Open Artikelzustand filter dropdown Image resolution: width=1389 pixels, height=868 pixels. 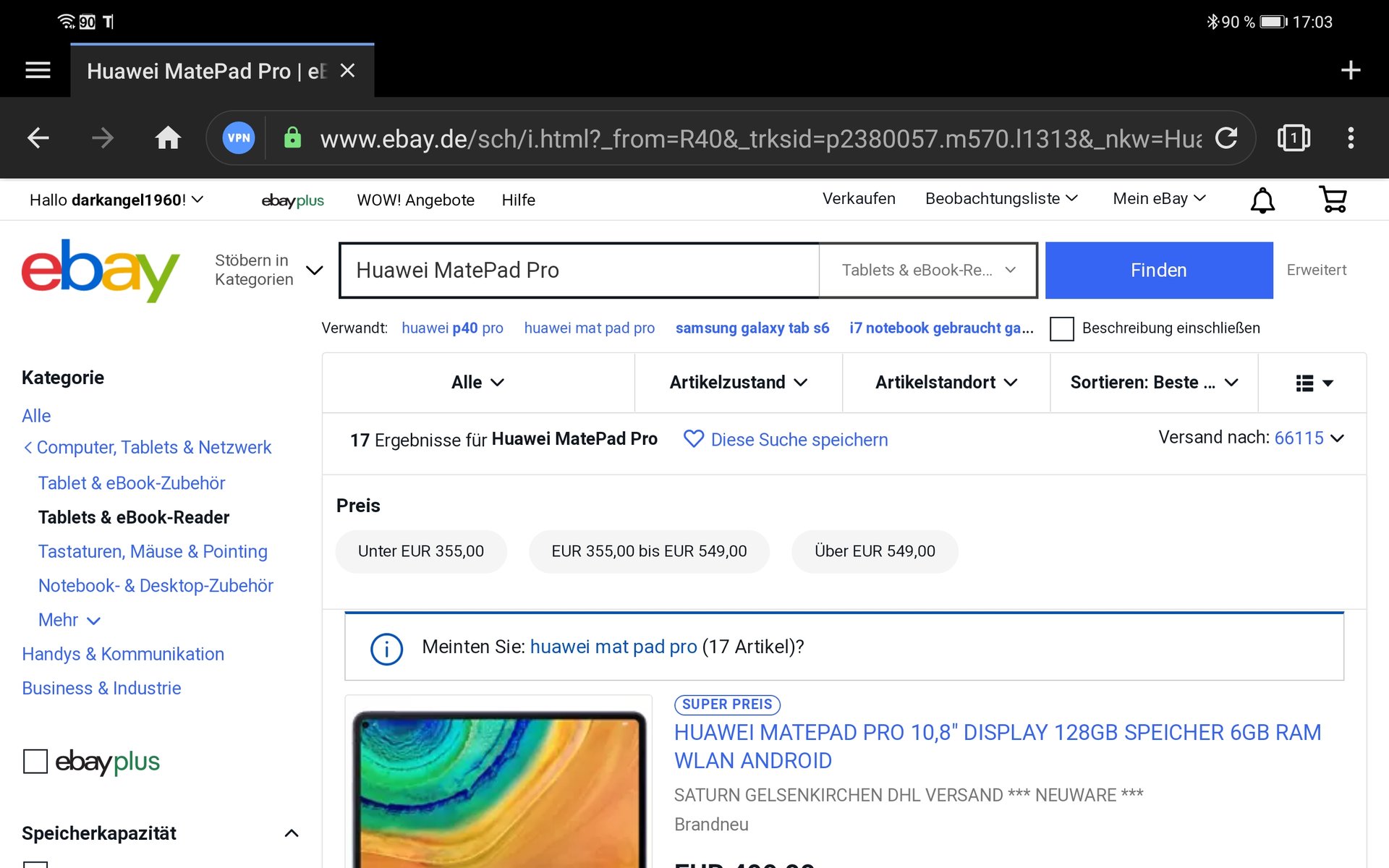[x=738, y=382]
